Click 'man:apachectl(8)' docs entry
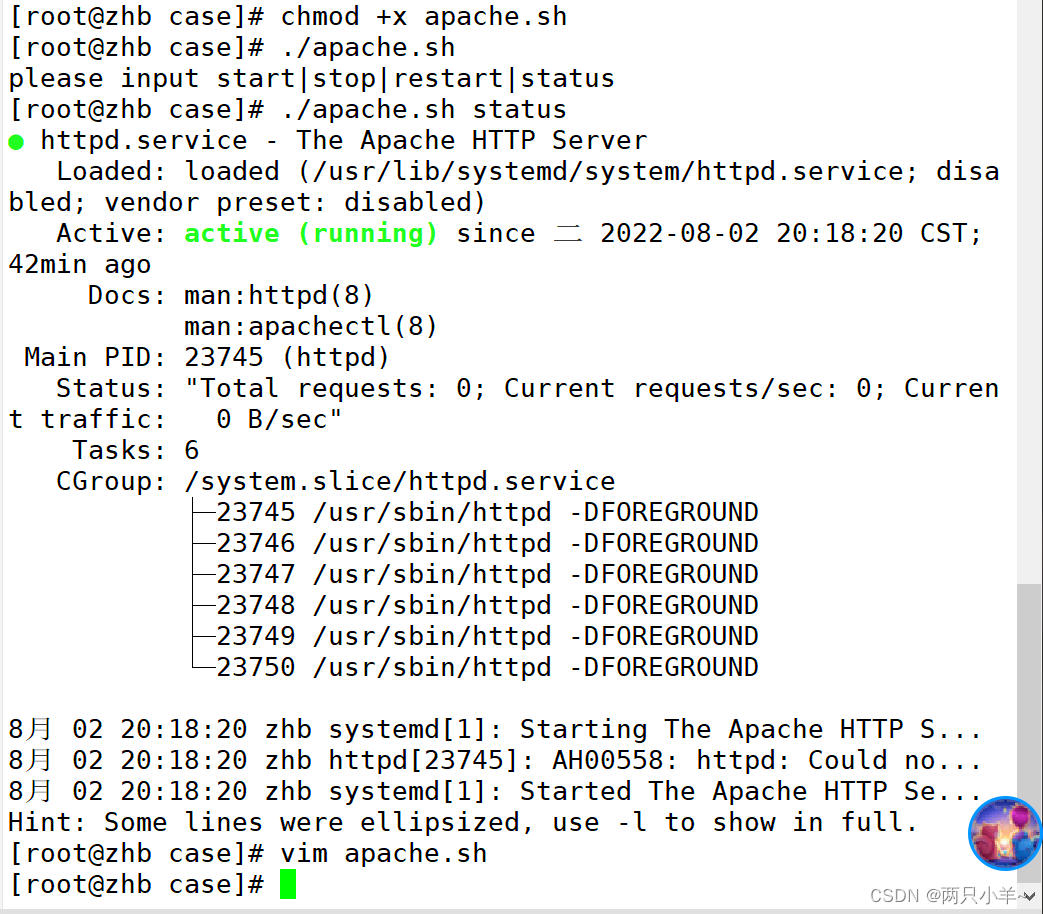This screenshot has height=914, width=1043. [x=311, y=327]
